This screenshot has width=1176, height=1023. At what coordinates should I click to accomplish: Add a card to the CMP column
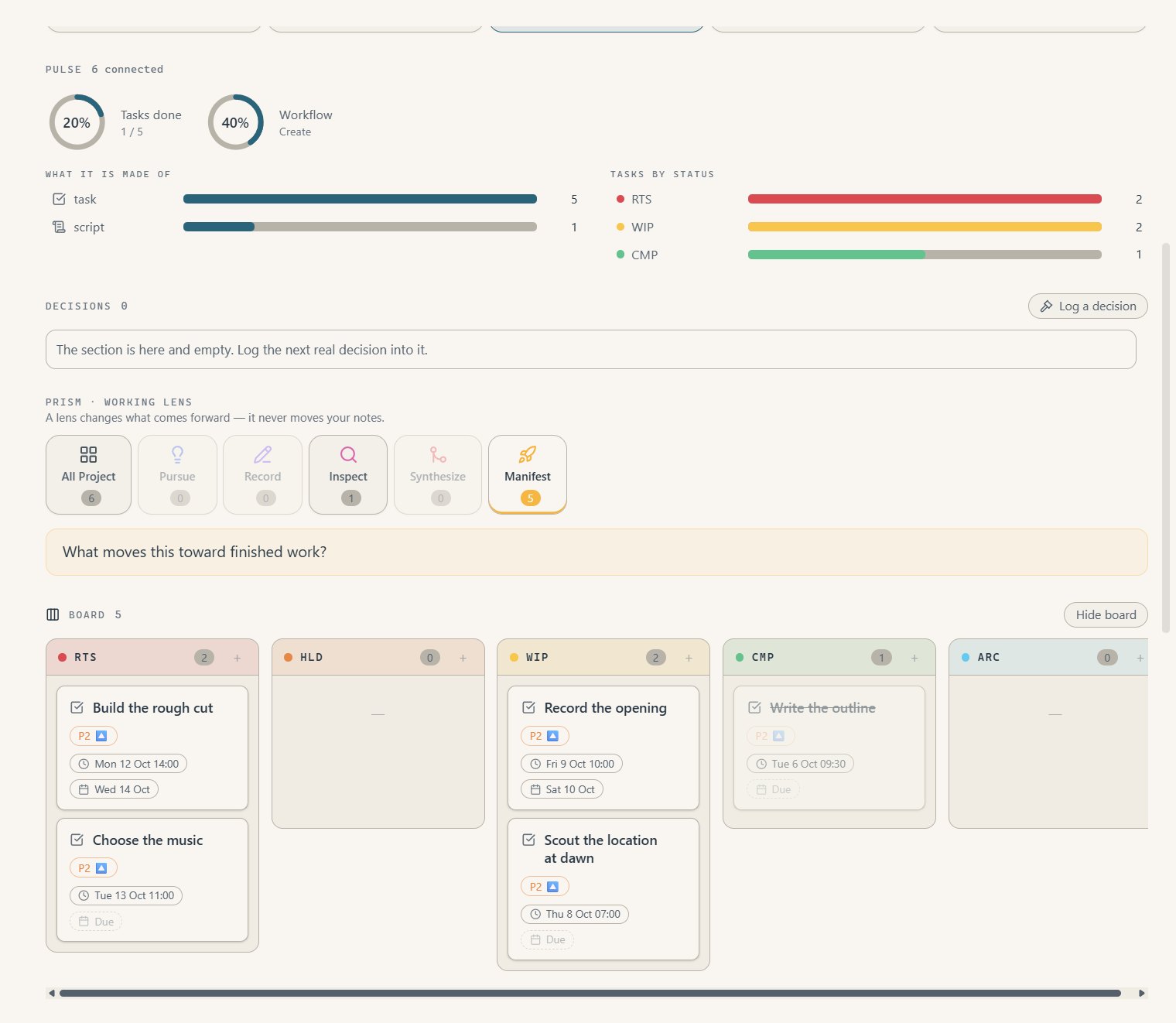(x=914, y=658)
